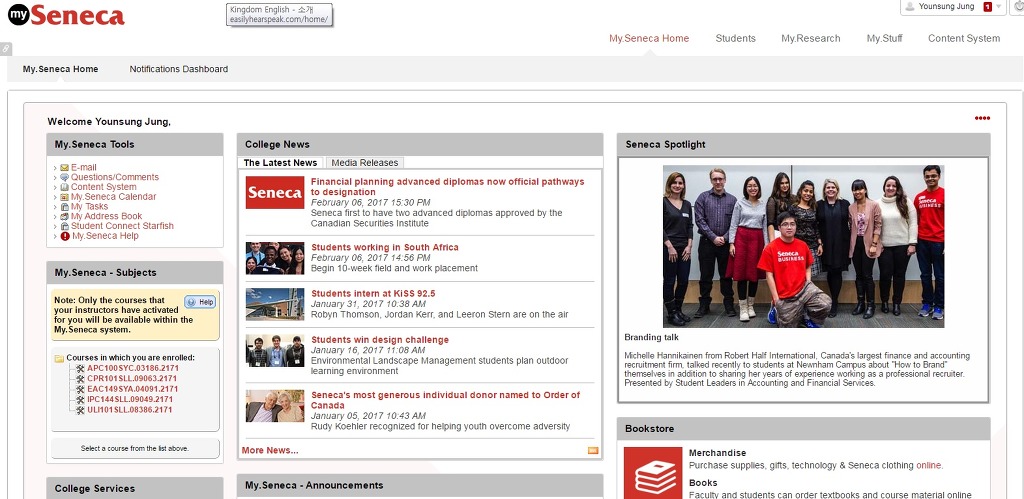Open course ULI101SLL.08386.2171
The image size is (1024, 499).
(x=130, y=410)
